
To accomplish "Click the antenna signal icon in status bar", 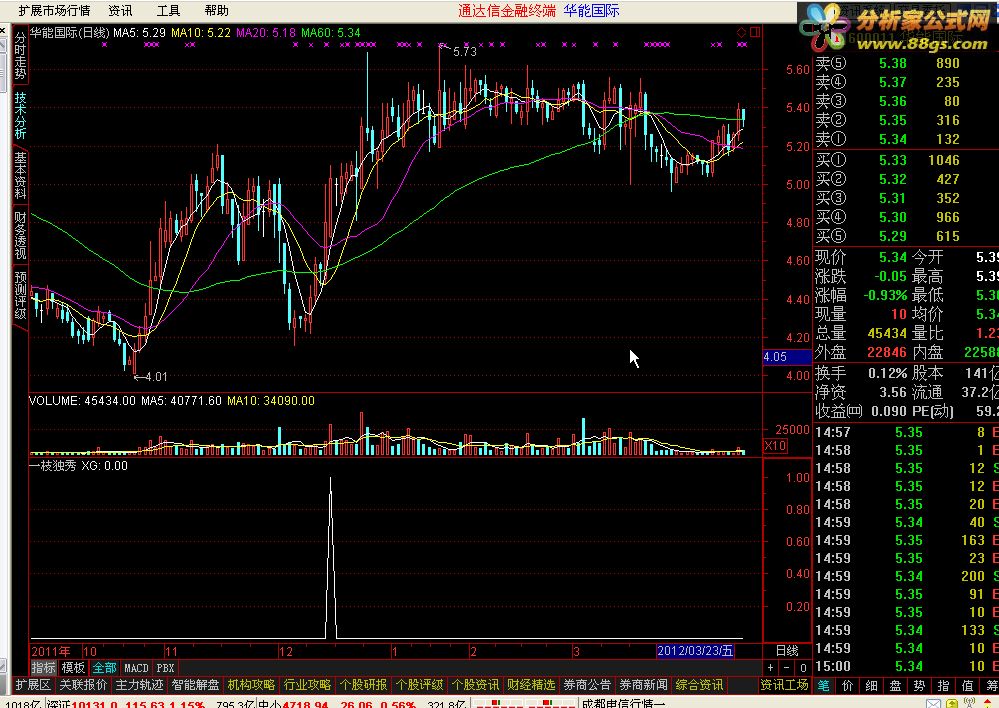I will click(969, 704).
